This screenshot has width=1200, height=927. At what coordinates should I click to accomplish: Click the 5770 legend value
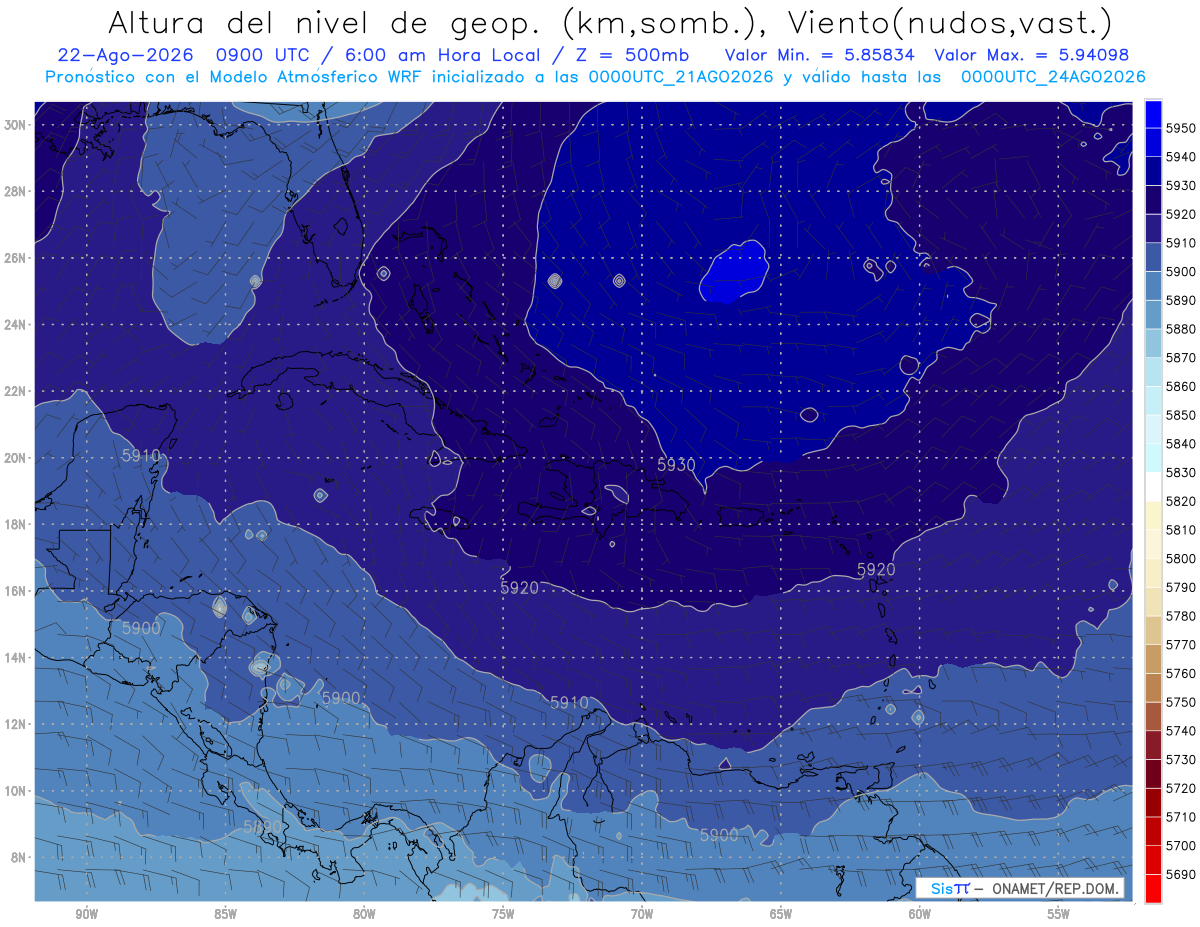coord(1182,644)
